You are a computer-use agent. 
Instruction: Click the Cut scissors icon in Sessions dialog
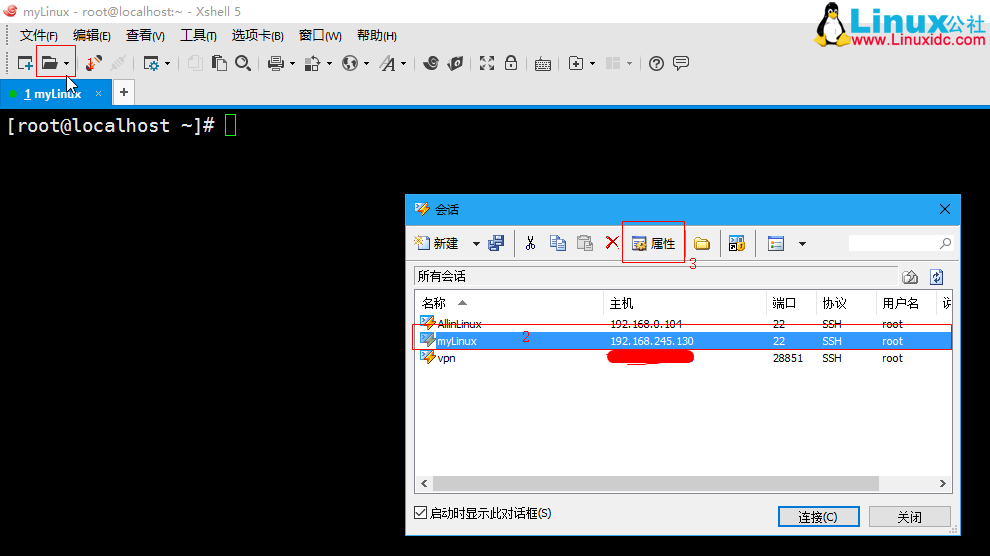[530, 243]
